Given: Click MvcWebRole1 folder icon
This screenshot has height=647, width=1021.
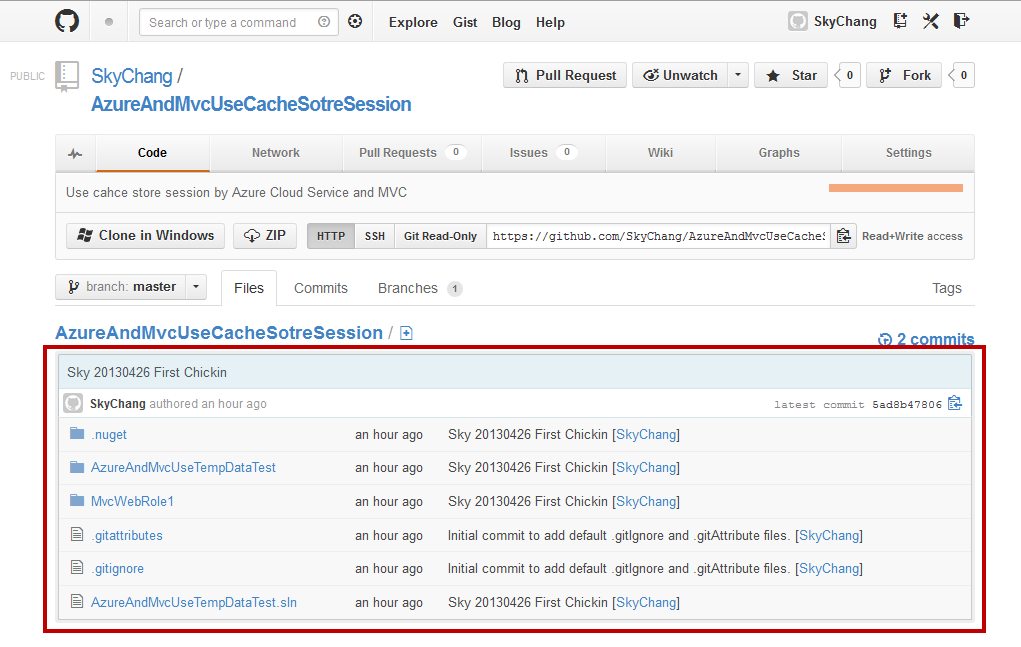Looking at the screenshot, I should click(77, 501).
